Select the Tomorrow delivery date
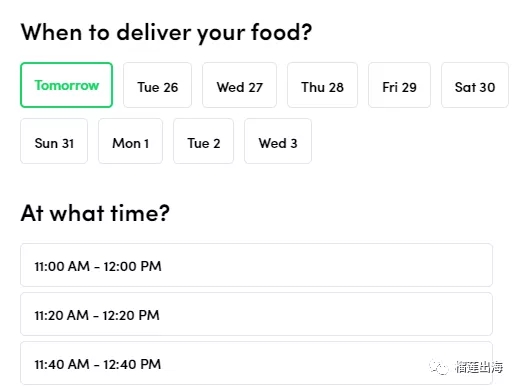 (x=66, y=85)
